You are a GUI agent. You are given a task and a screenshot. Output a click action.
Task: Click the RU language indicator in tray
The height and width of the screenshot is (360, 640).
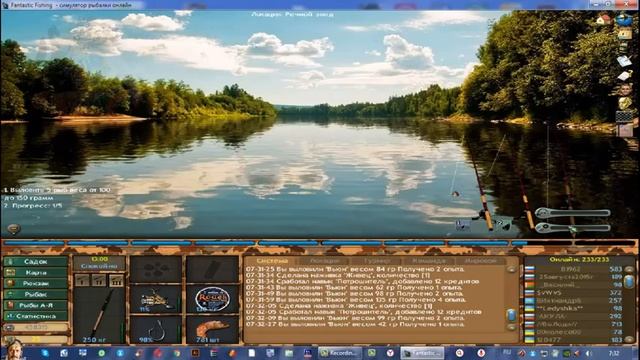click(507, 353)
